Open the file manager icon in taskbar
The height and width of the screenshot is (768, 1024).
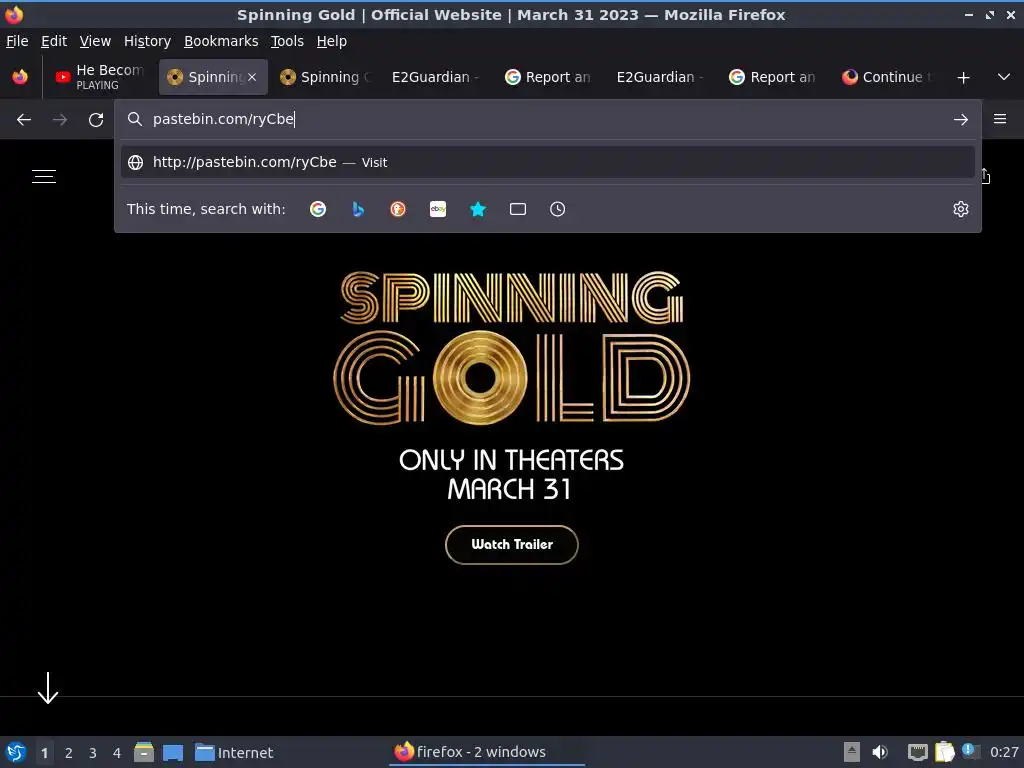point(144,752)
